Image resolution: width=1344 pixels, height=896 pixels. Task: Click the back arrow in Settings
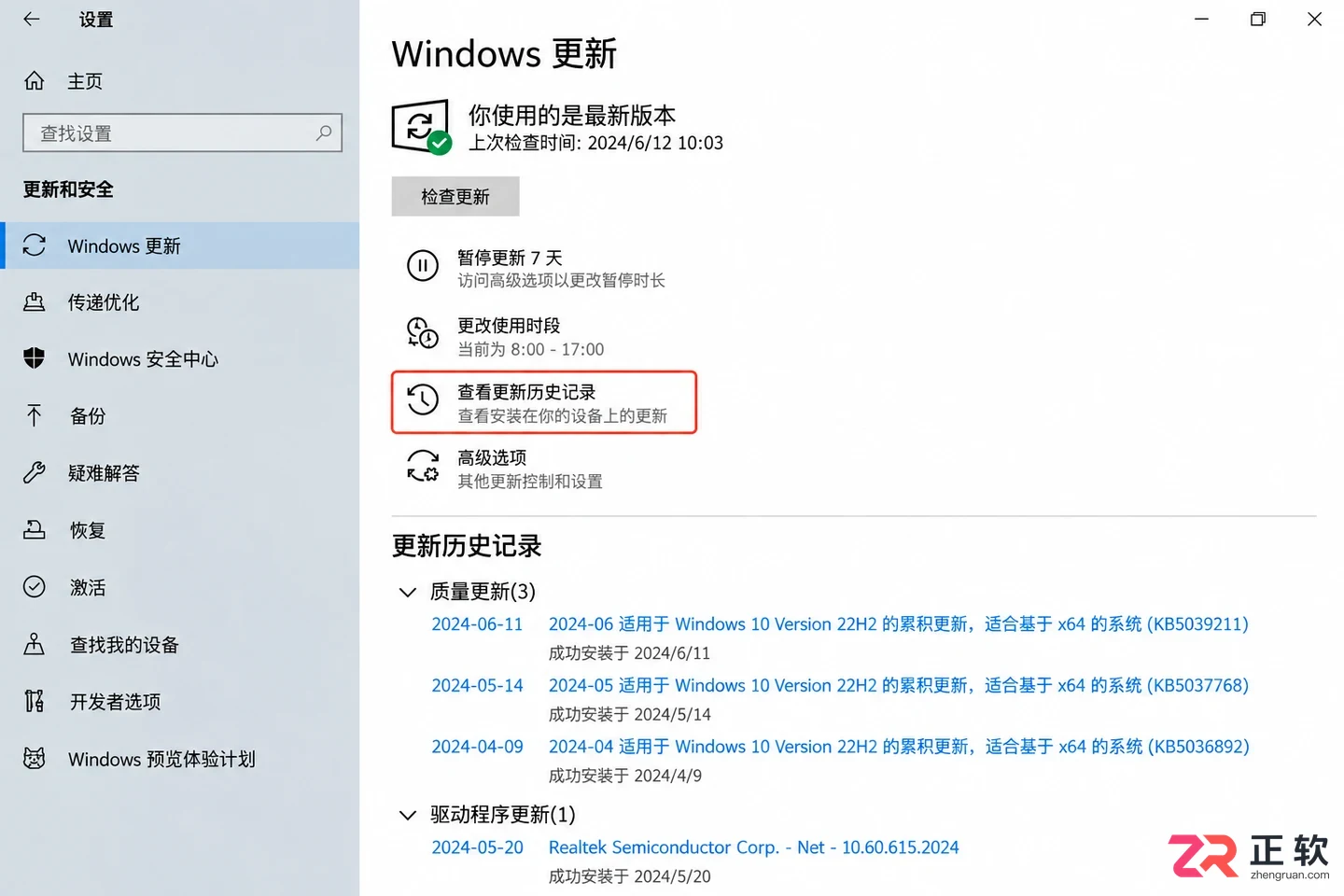(32, 19)
